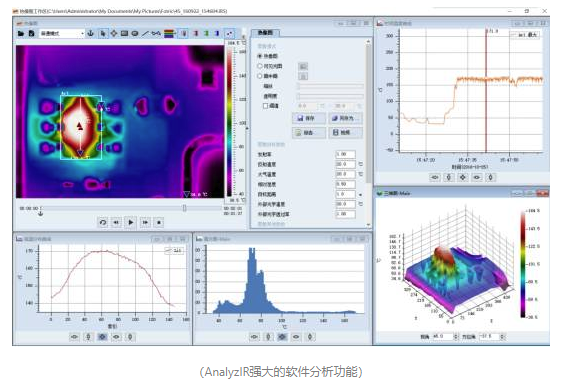Click the emissivity input field showing 1.00

[x=345, y=154]
